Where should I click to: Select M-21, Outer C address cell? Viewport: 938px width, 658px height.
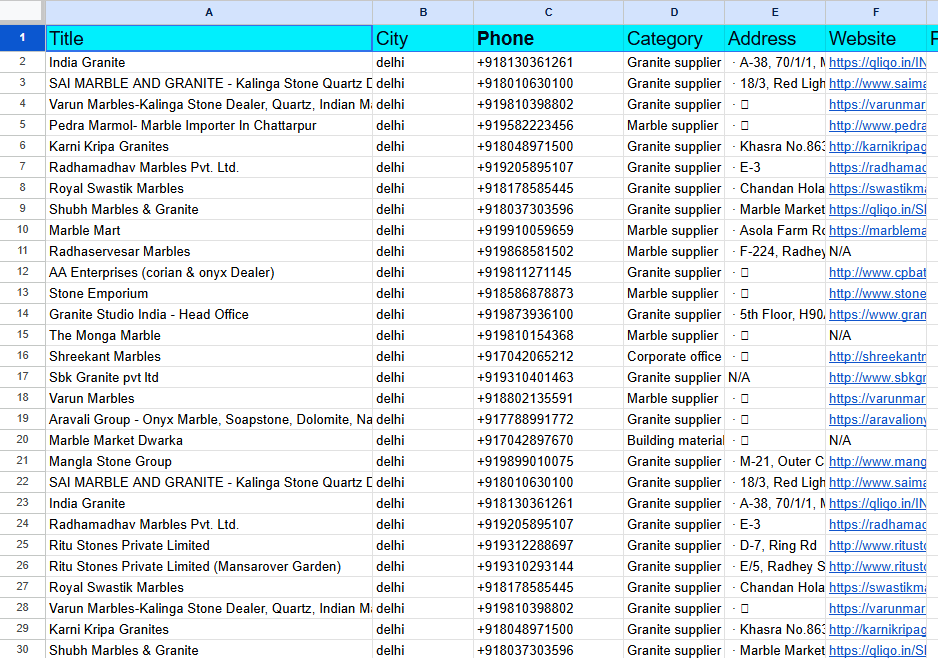tap(775, 461)
